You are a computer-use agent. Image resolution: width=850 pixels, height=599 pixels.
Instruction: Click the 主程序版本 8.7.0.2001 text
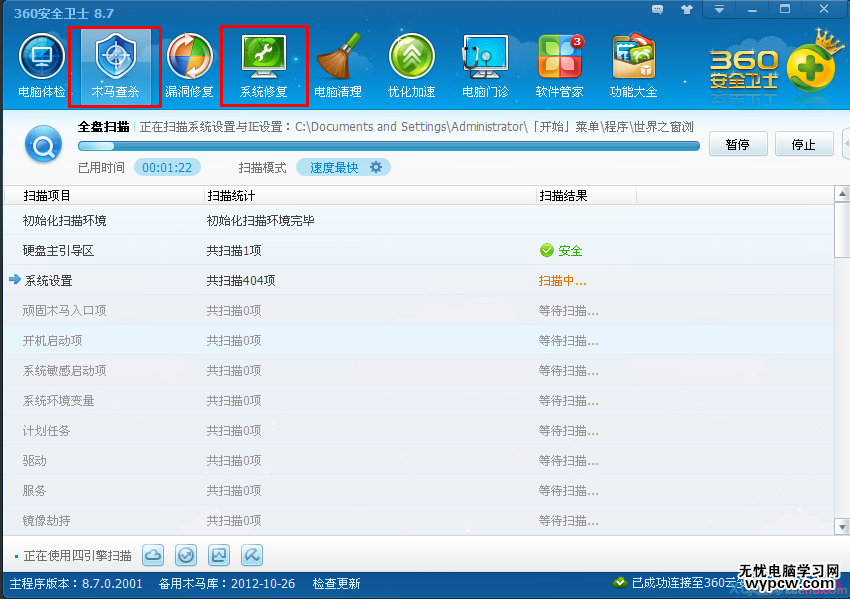(x=76, y=584)
